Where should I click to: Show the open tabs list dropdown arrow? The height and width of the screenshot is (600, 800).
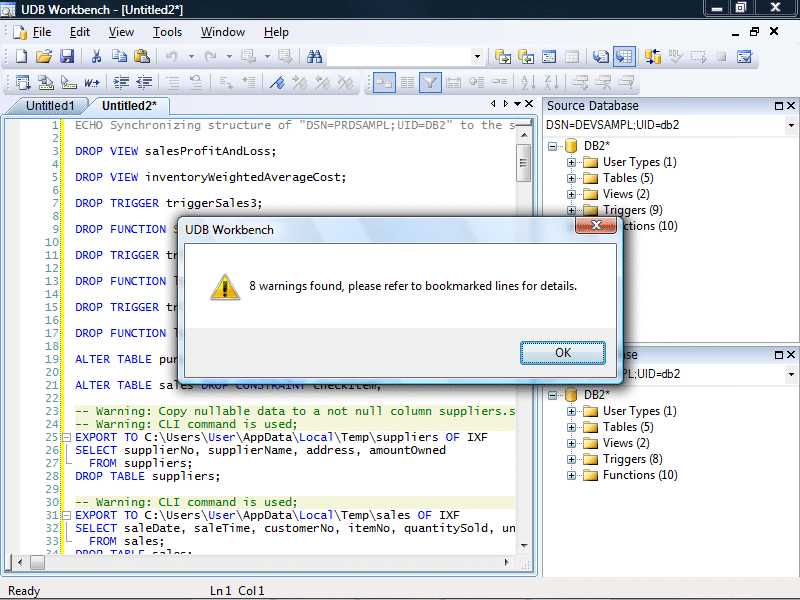click(517, 104)
